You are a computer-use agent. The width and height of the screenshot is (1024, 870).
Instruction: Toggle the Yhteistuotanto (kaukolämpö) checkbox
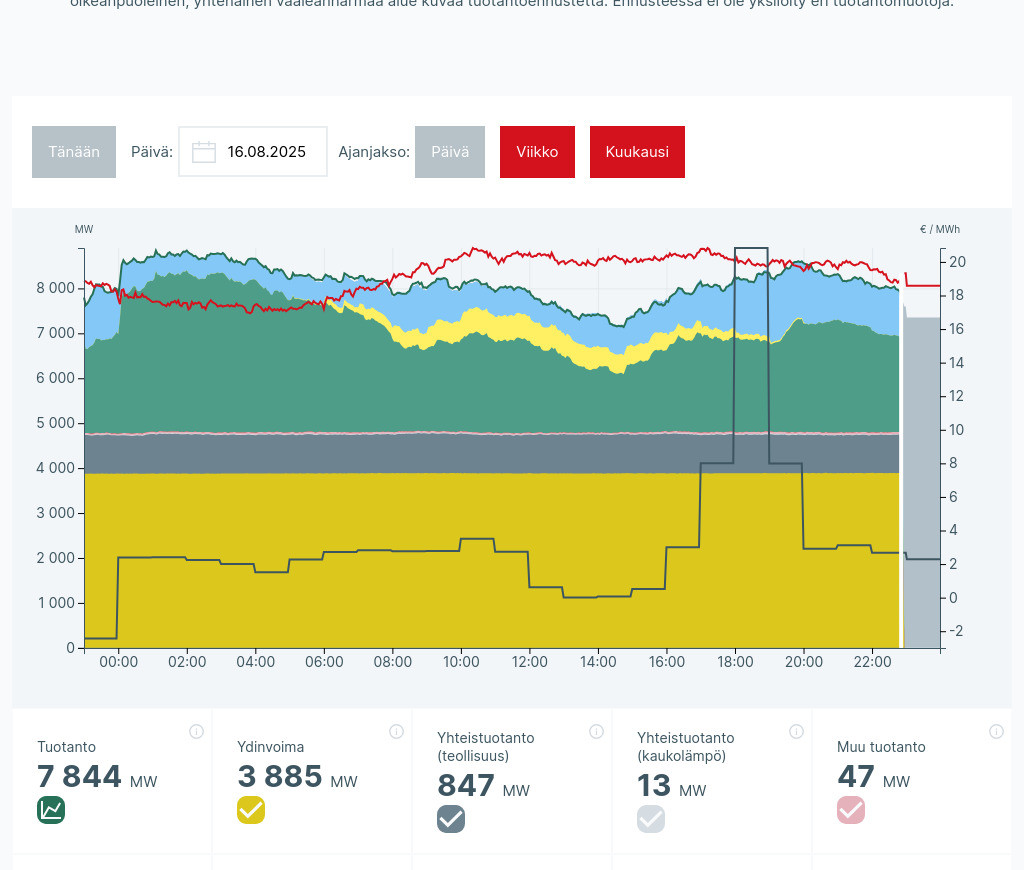pyautogui.click(x=651, y=819)
